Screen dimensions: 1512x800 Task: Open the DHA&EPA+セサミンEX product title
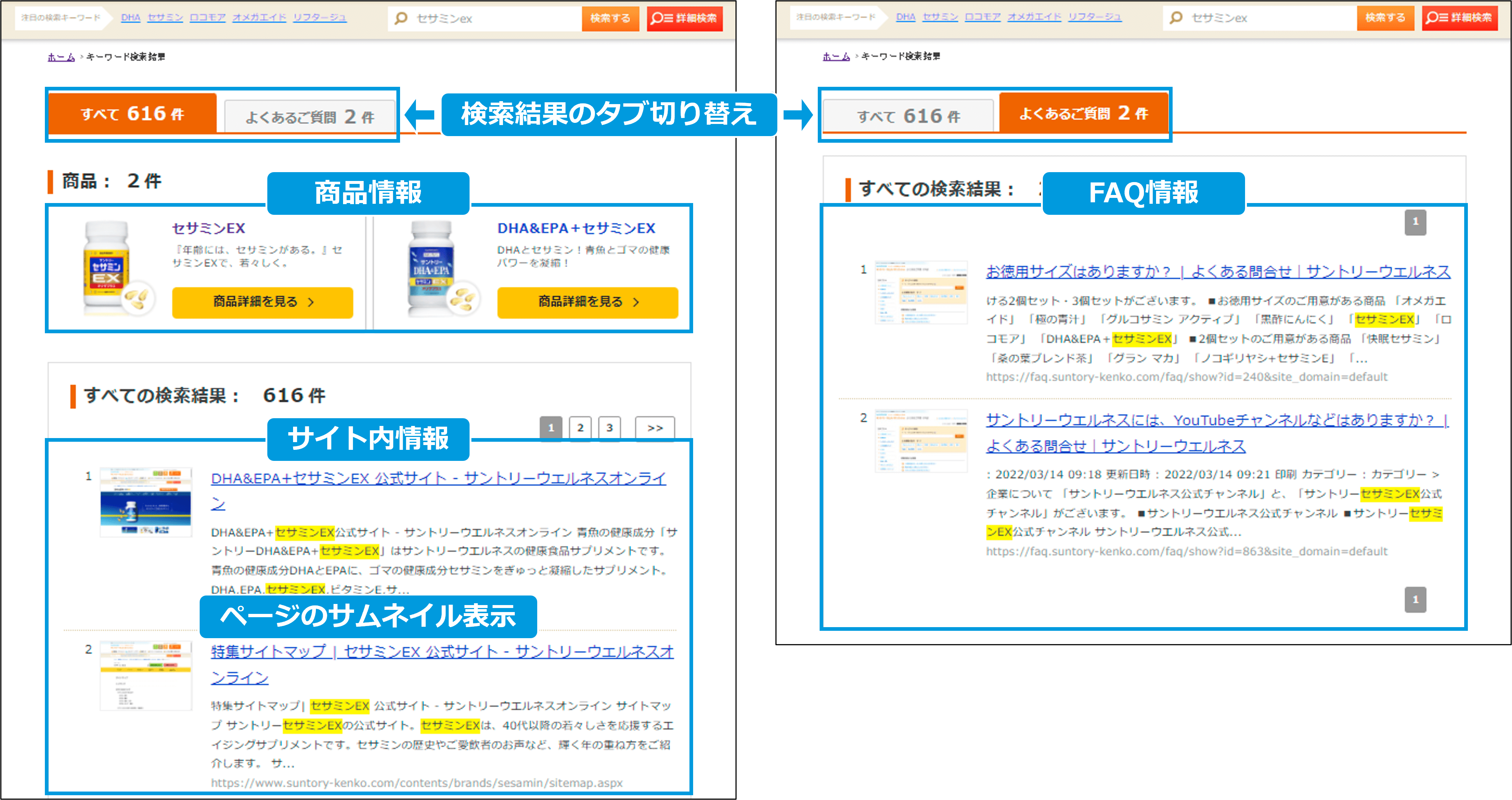pos(577,228)
